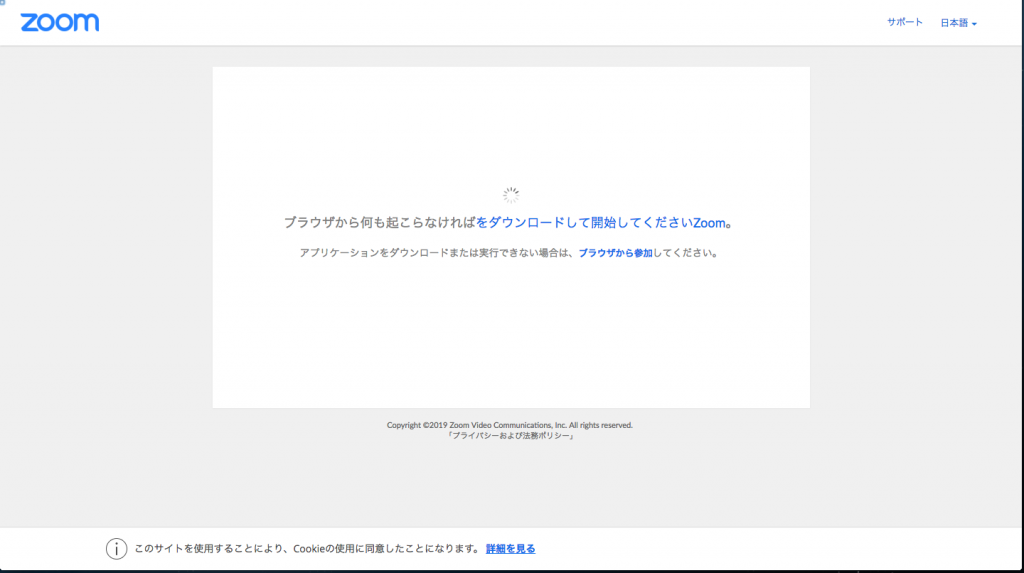Viewport: 1024px width, 573px height.
Task: Open the サポート support link
Action: (x=904, y=22)
